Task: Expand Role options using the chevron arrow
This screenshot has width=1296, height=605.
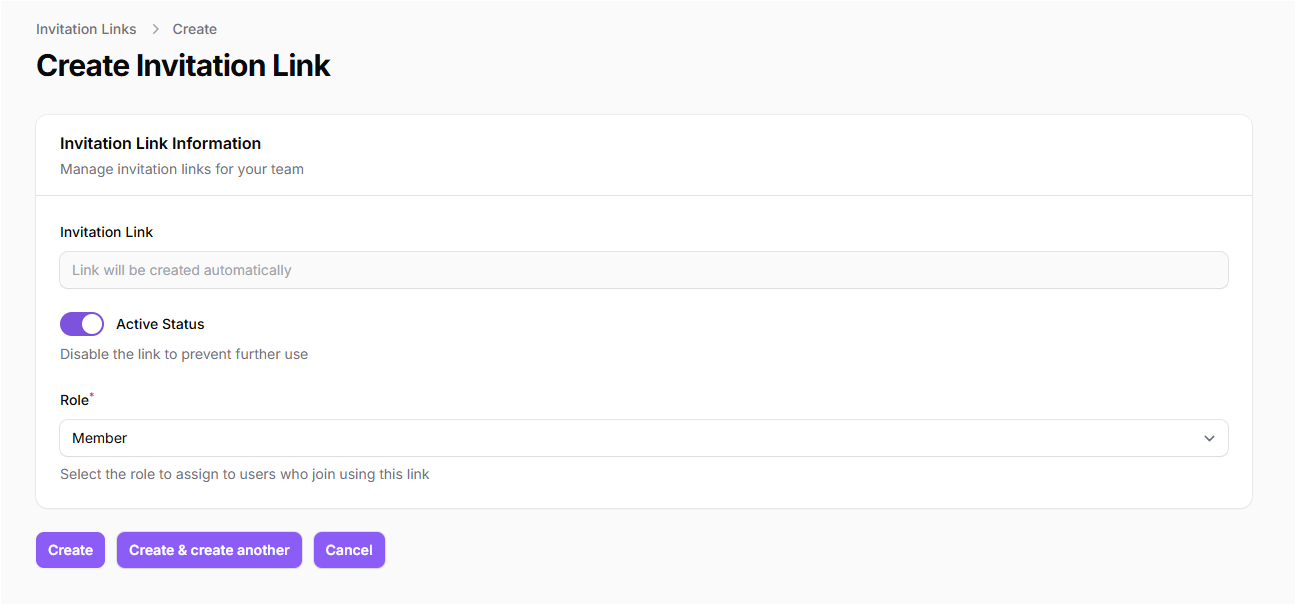Action: (x=1209, y=438)
